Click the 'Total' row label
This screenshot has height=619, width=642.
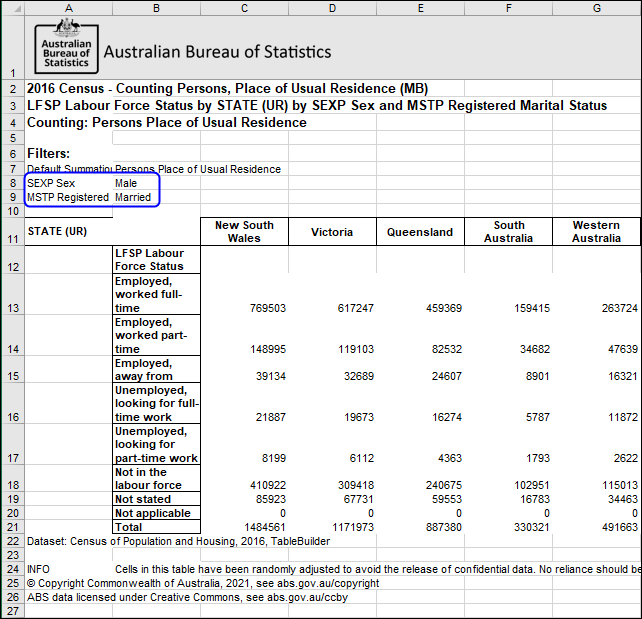point(156,527)
